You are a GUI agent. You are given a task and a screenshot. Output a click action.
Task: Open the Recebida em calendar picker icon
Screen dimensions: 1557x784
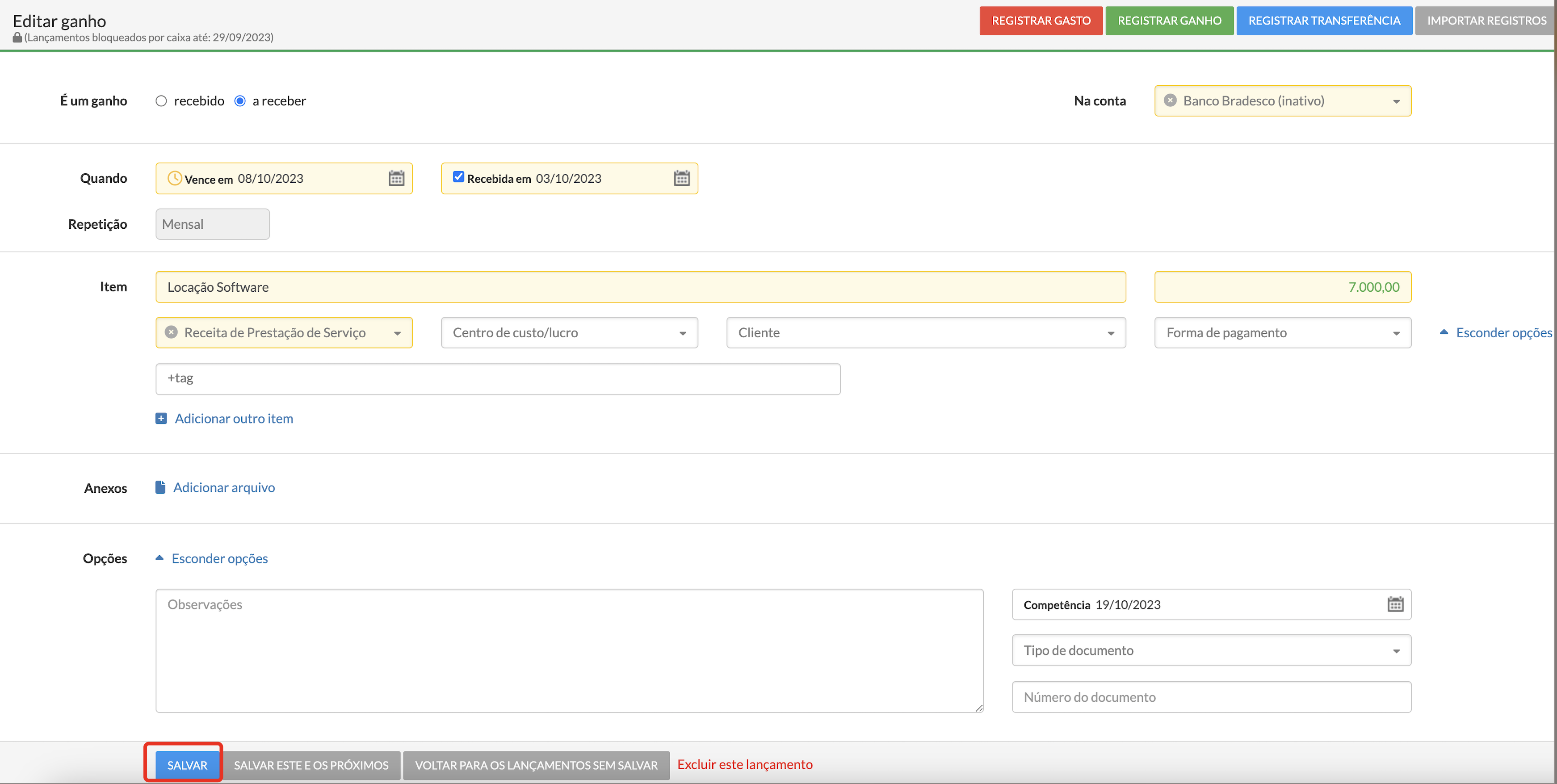681,178
